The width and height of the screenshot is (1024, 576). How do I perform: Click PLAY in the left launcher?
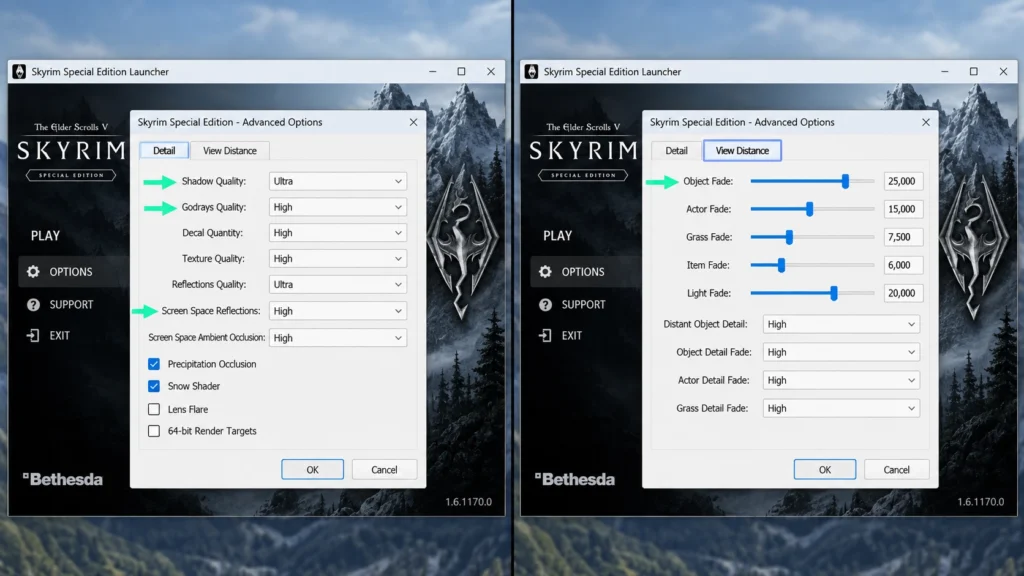45,236
